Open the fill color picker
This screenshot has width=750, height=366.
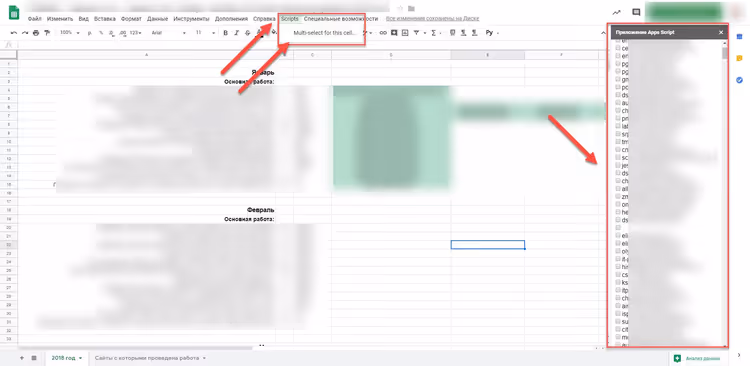(x=274, y=33)
